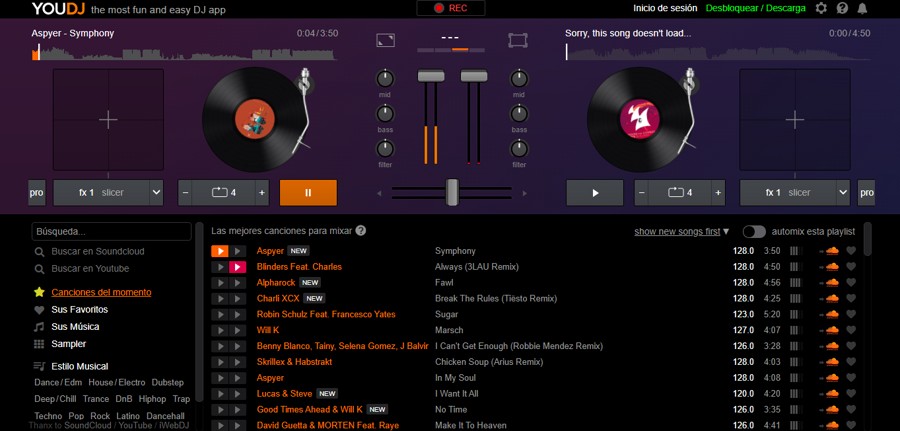Image resolution: width=900 pixels, height=431 pixels.
Task: Open SoundCloud icon for Fawl
Action: (830, 282)
